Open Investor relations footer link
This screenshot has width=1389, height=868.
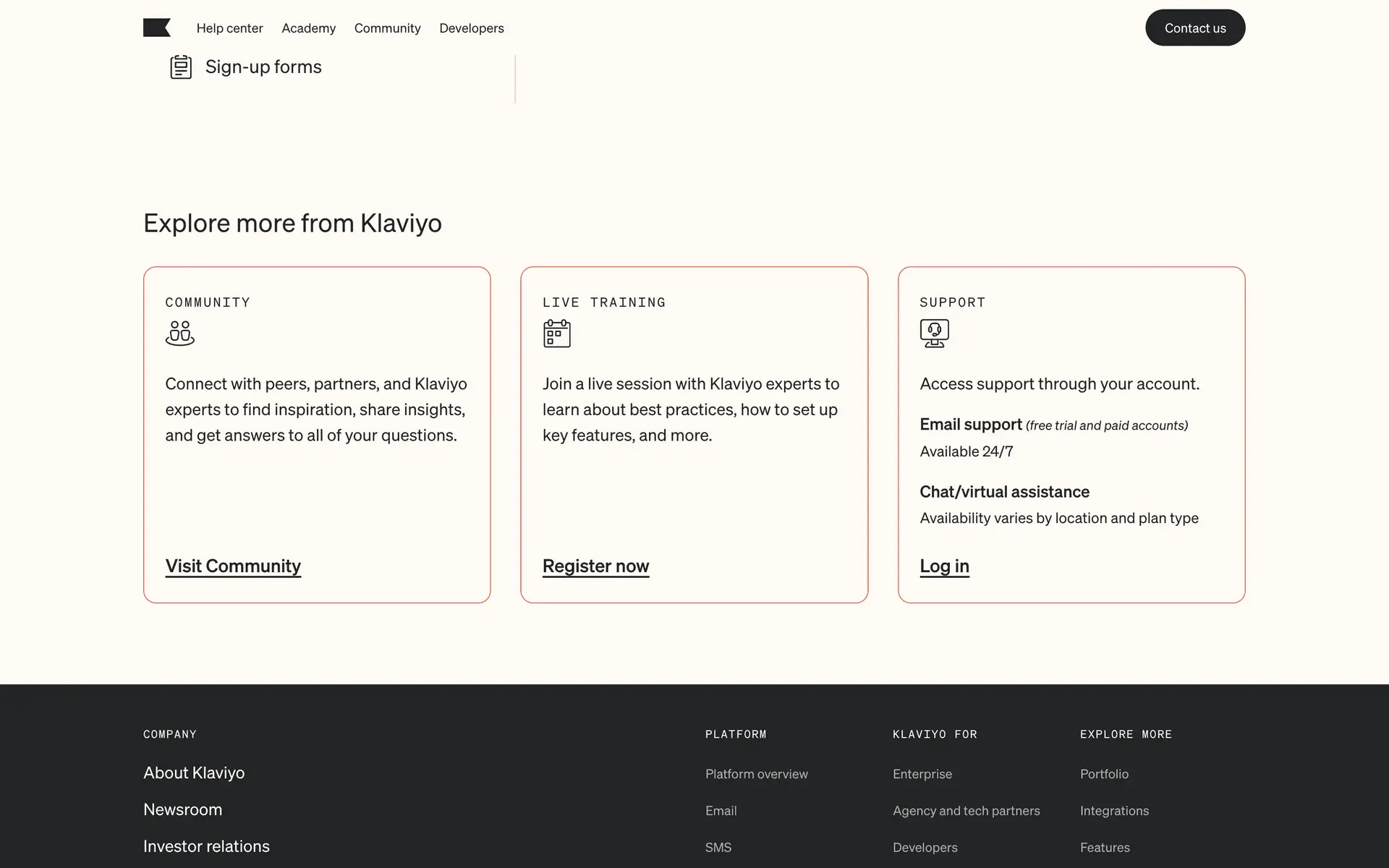point(206,846)
